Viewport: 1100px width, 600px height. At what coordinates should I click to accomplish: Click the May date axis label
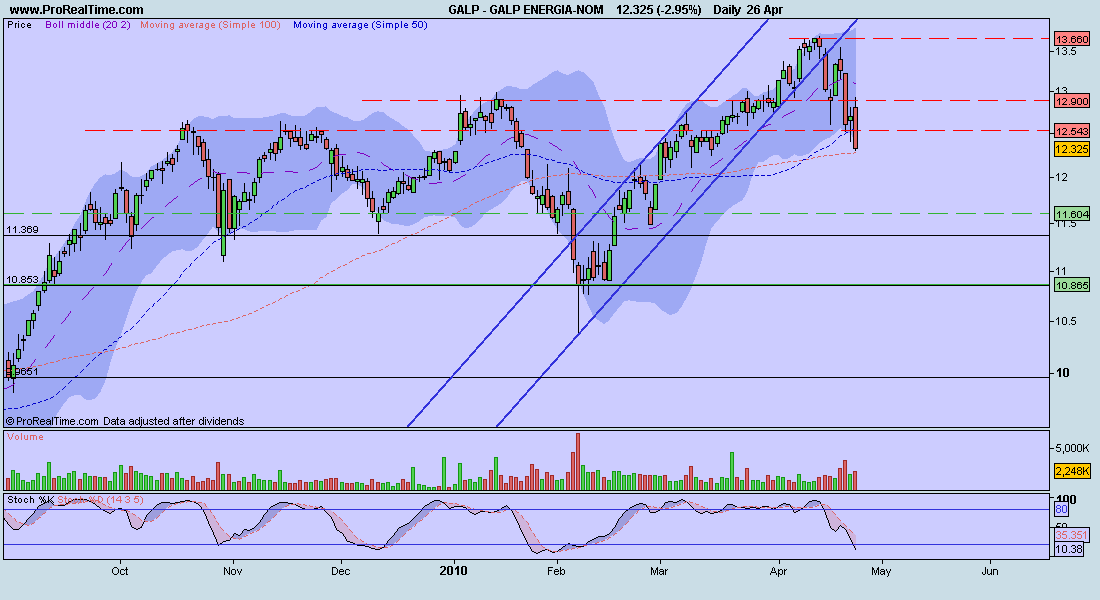[x=881, y=571]
